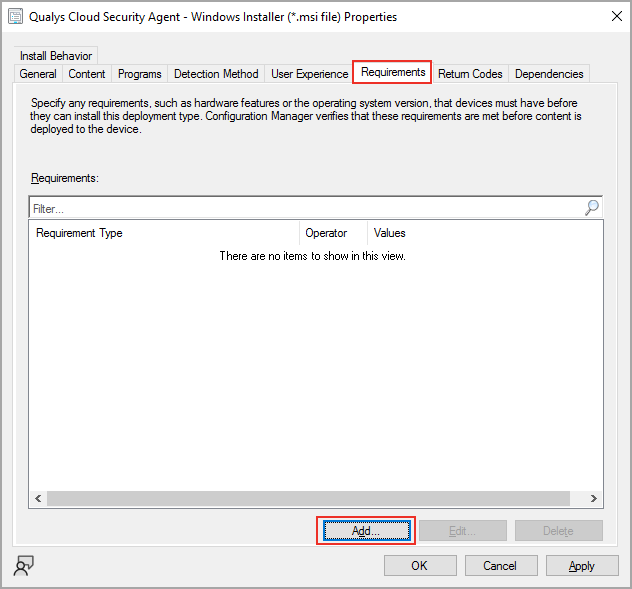This screenshot has width=632, height=589.
Task: Click the 'Requirements:' label above the filter
Action: [64, 178]
